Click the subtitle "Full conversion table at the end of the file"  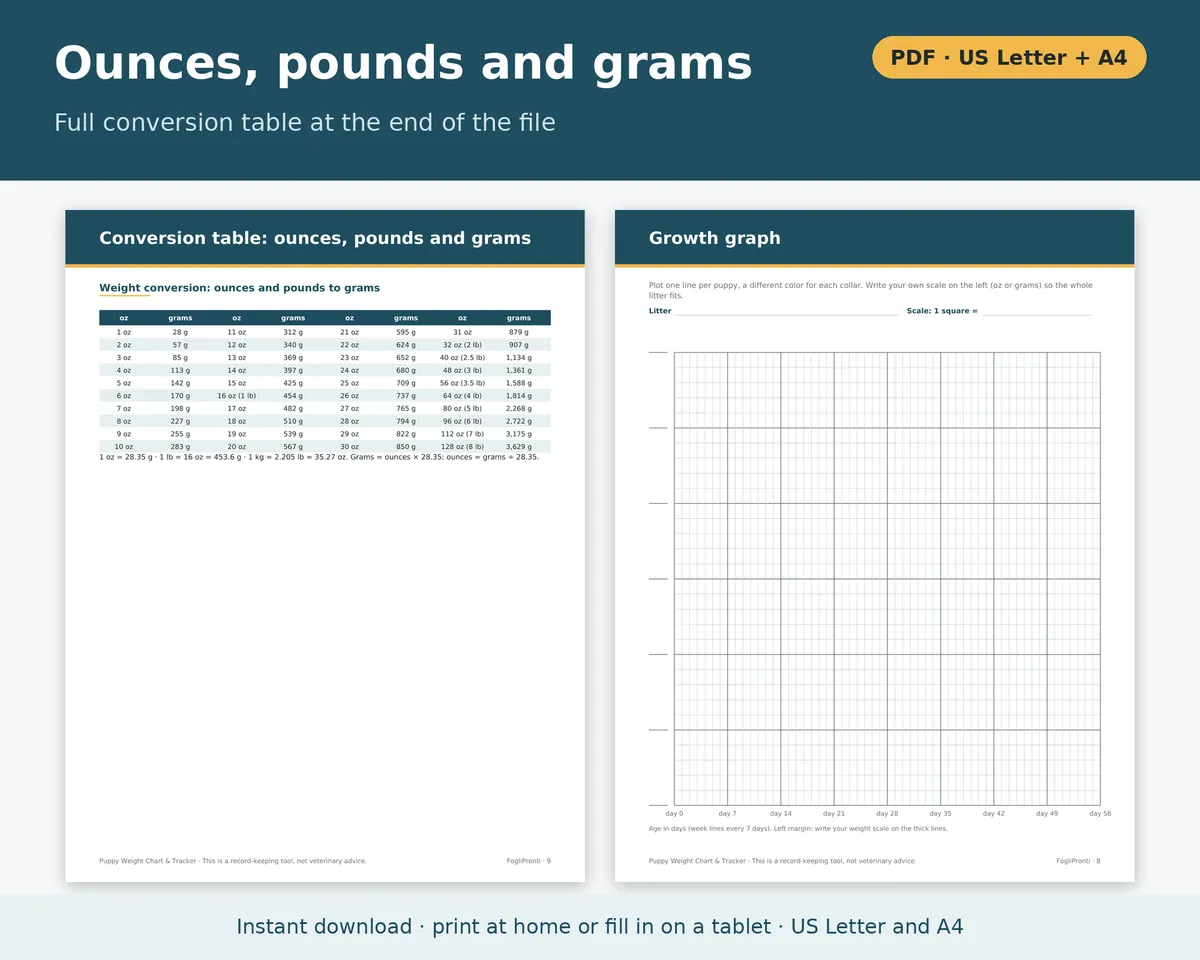tap(305, 122)
